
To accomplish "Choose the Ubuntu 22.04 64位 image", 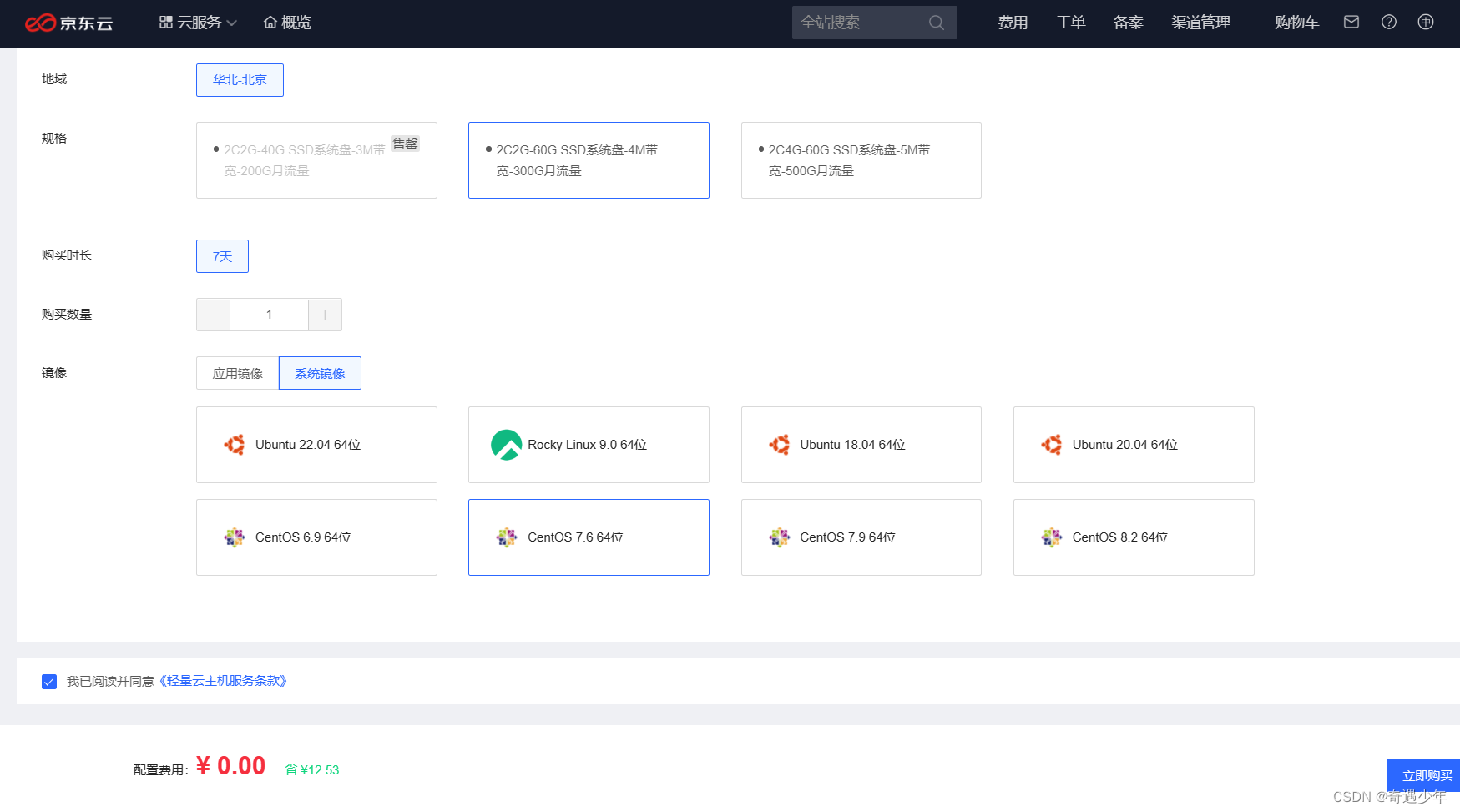I will [316, 445].
